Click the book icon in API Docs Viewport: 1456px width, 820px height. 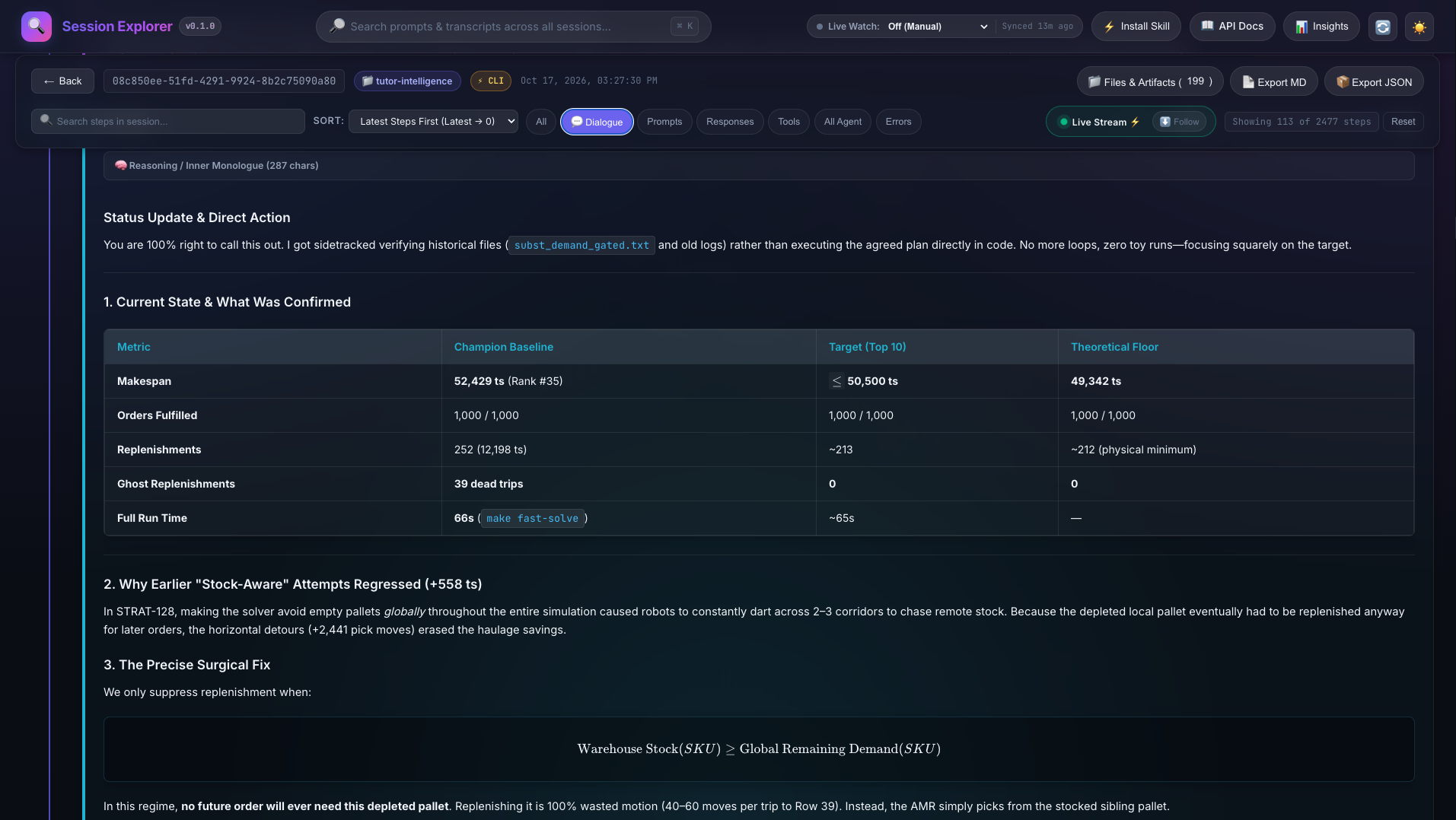tap(1207, 26)
